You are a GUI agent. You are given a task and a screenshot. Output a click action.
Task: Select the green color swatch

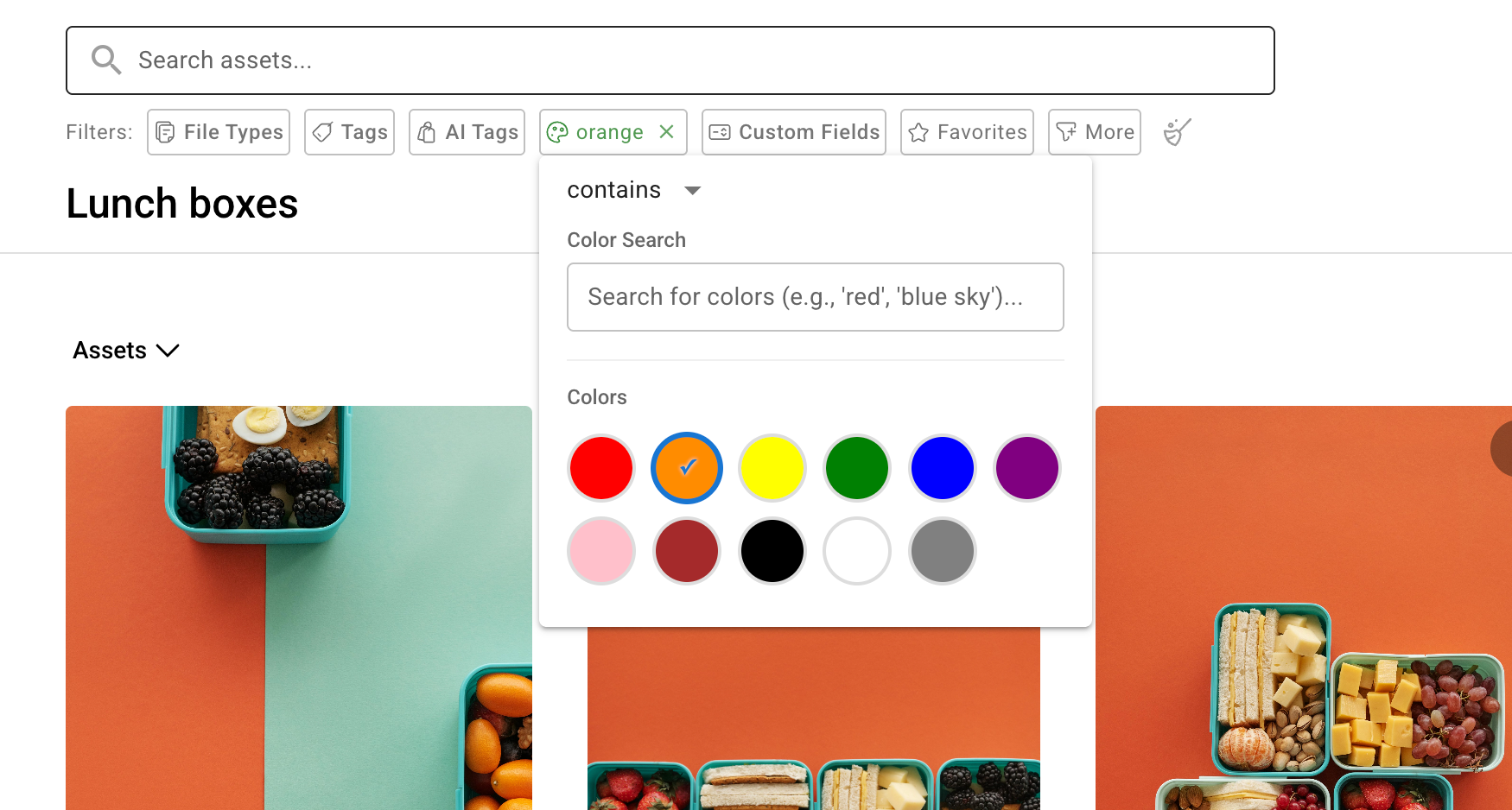click(857, 468)
